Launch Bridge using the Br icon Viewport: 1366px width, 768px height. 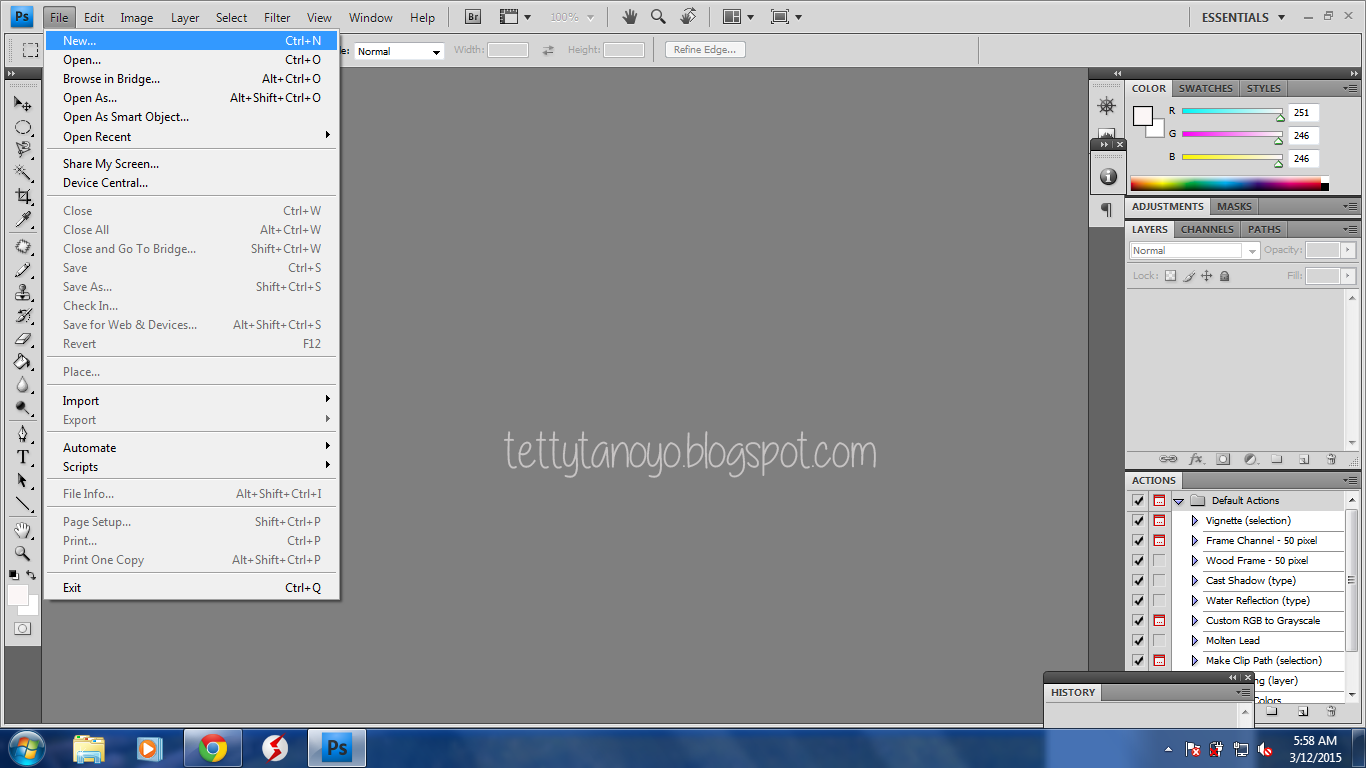(x=474, y=17)
